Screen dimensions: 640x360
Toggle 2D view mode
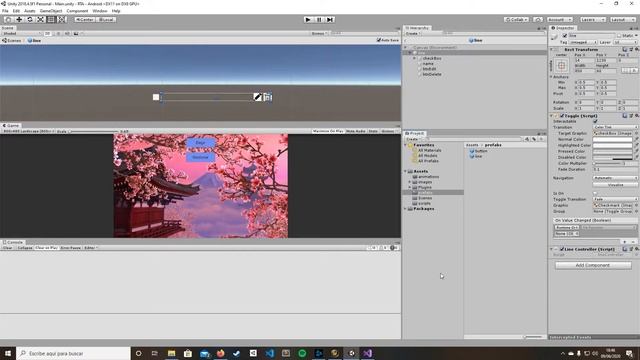[x=48, y=33]
